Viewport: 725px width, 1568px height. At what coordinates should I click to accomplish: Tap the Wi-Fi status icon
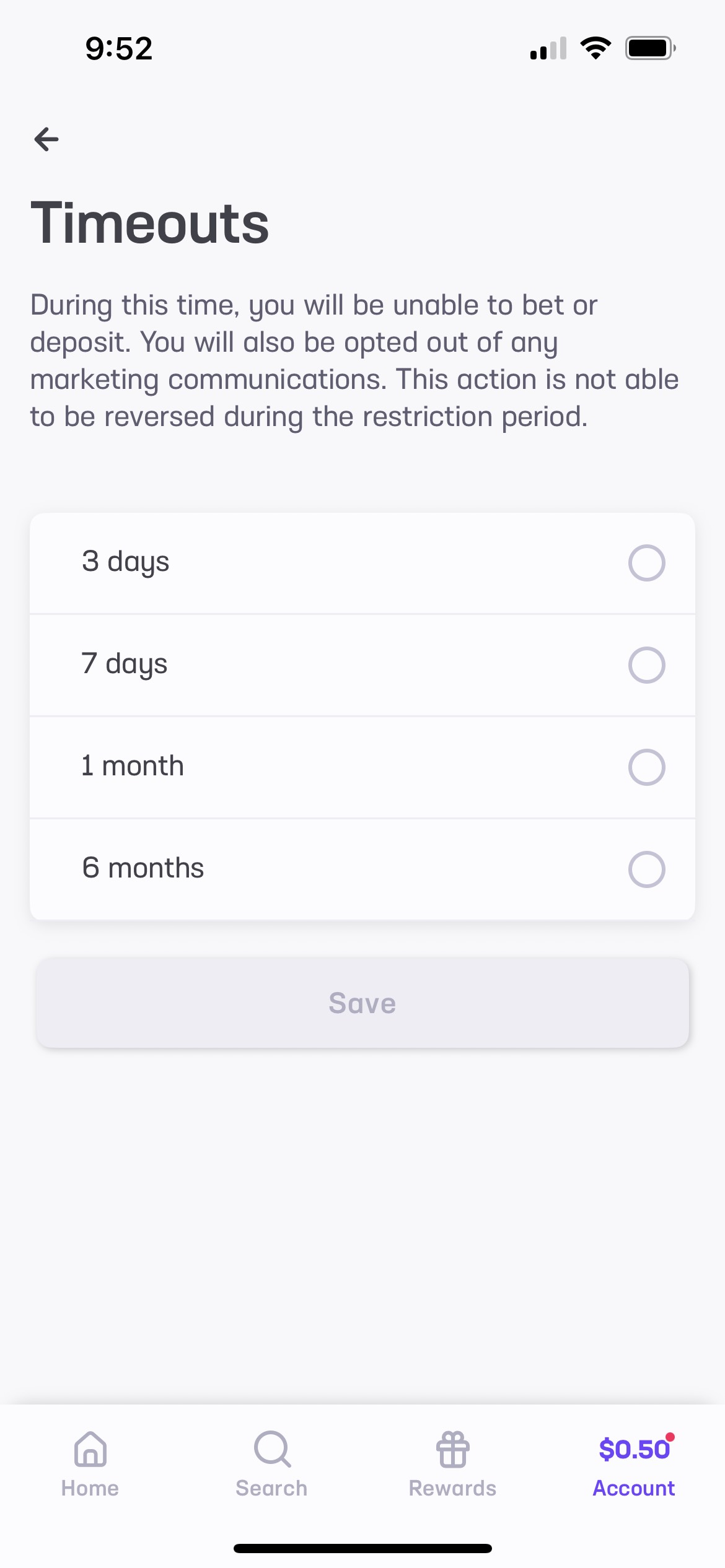point(595,48)
